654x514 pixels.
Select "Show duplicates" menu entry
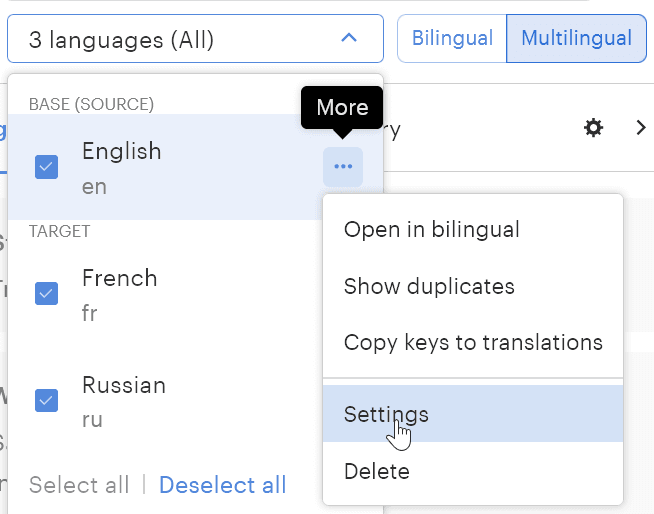point(429,287)
